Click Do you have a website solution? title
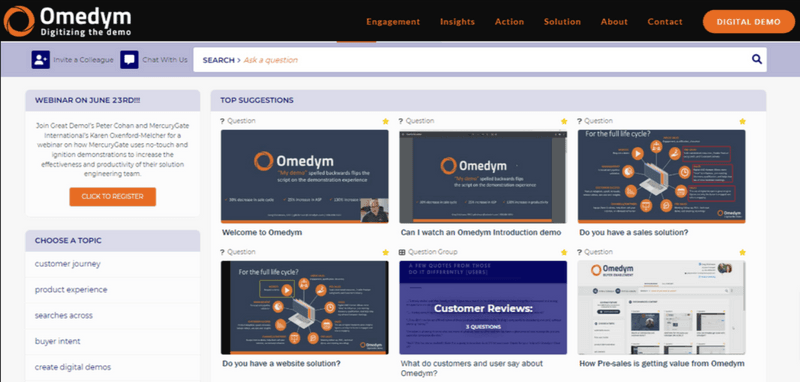 pos(282,364)
